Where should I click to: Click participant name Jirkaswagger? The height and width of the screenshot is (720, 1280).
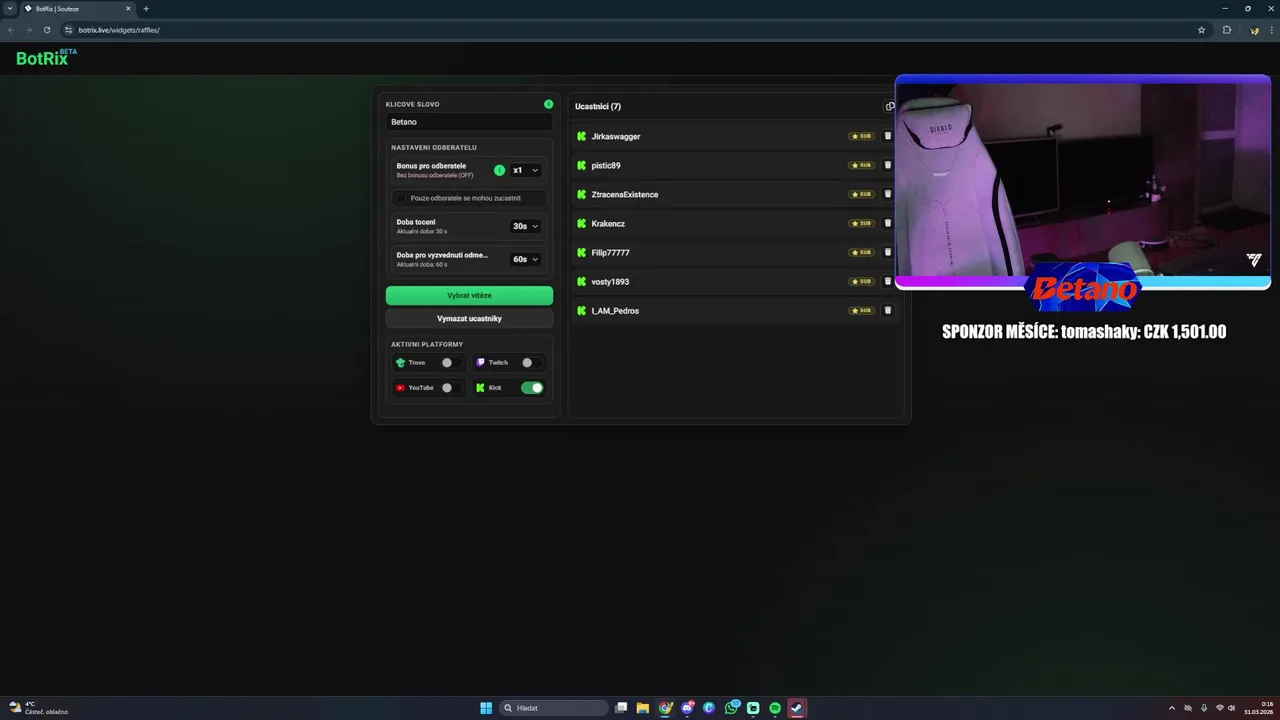616,136
